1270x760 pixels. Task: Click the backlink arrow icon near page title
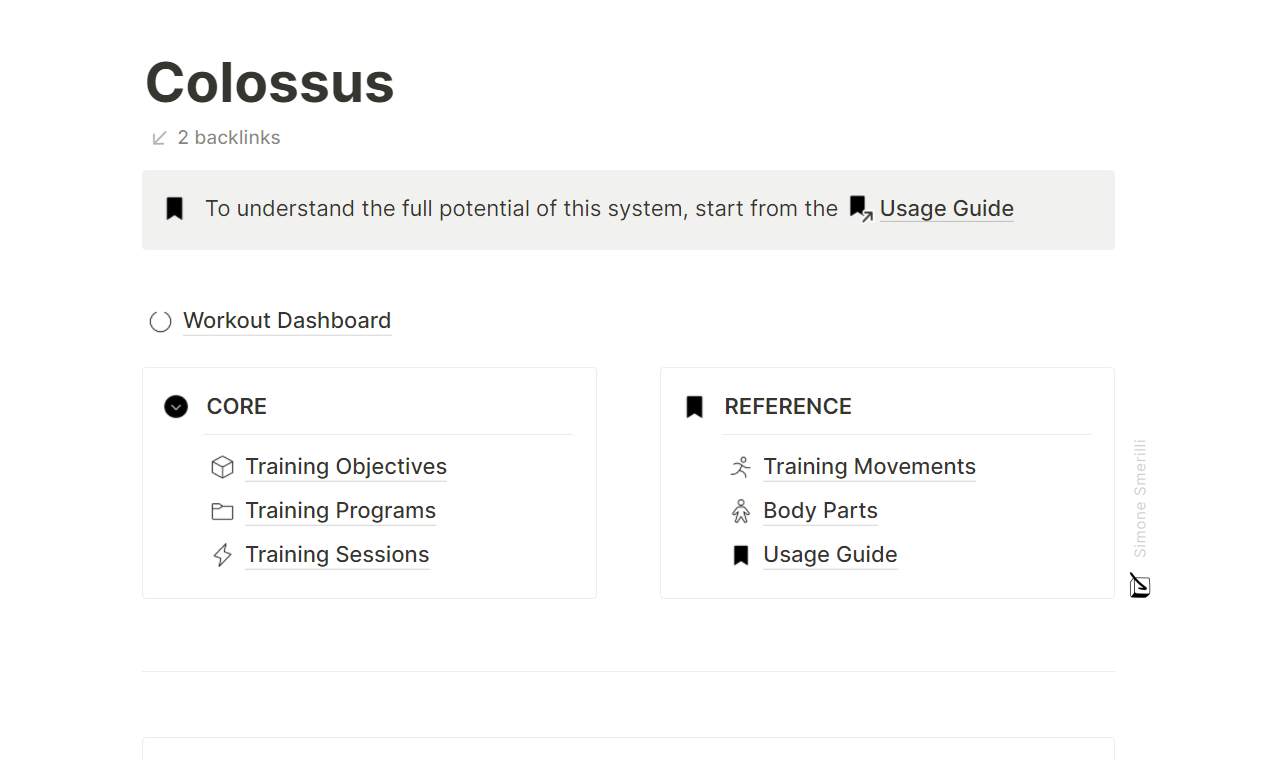point(159,137)
